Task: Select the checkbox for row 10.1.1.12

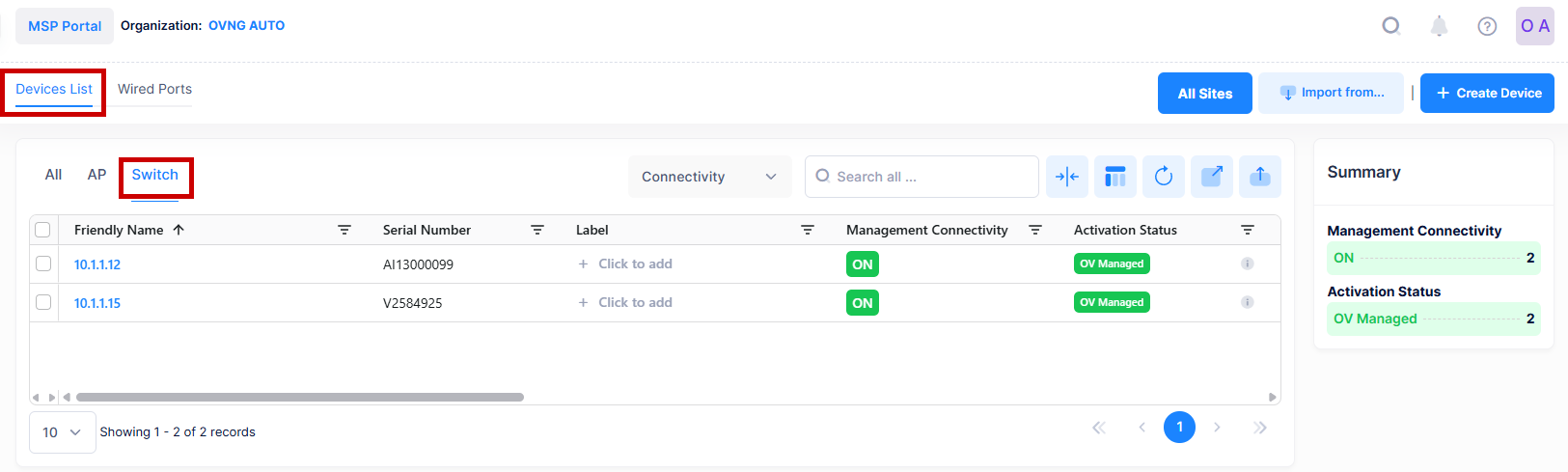Action: tap(43, 264)
